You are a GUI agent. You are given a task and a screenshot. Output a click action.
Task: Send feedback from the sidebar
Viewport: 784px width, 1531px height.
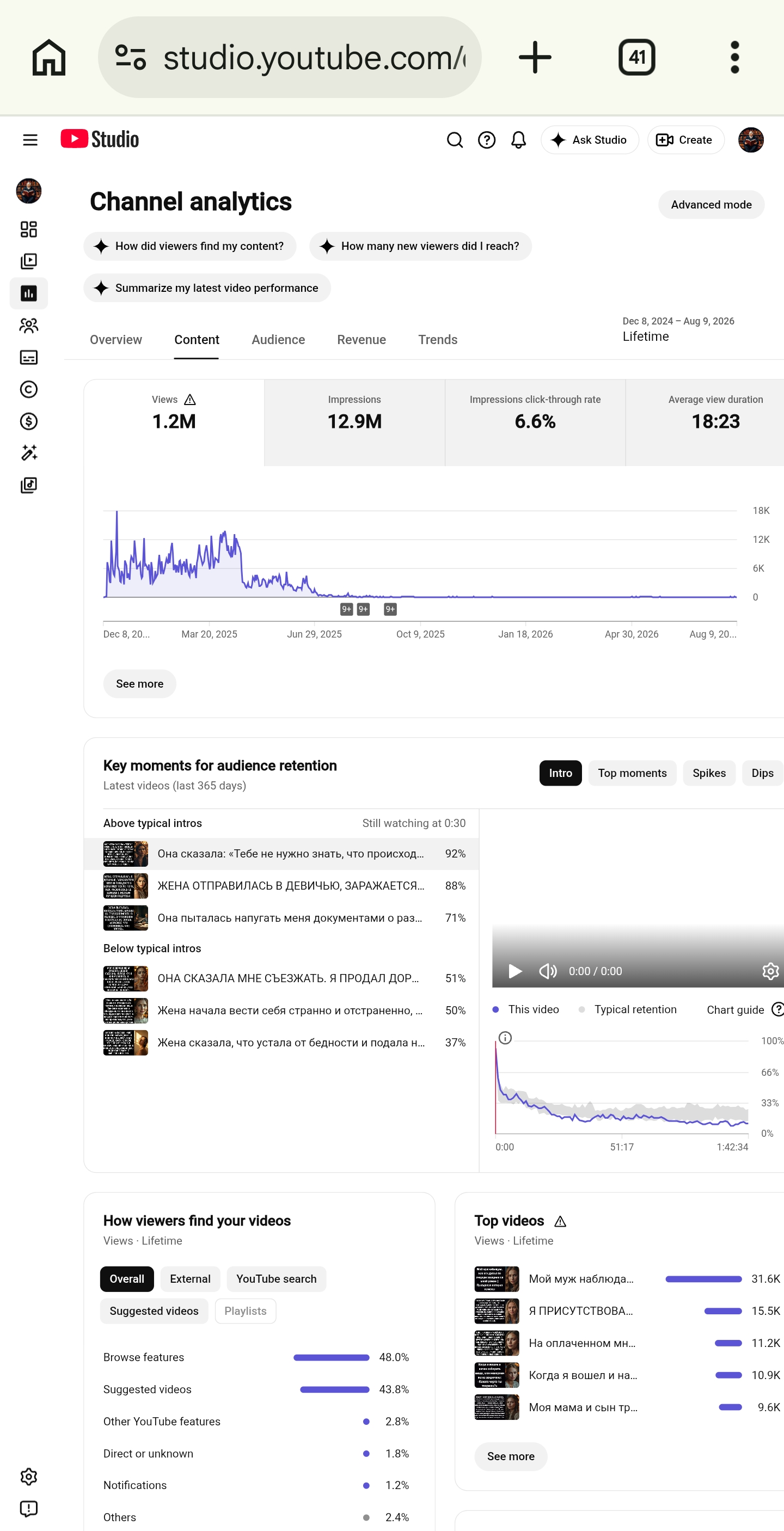click(28, 1509)
